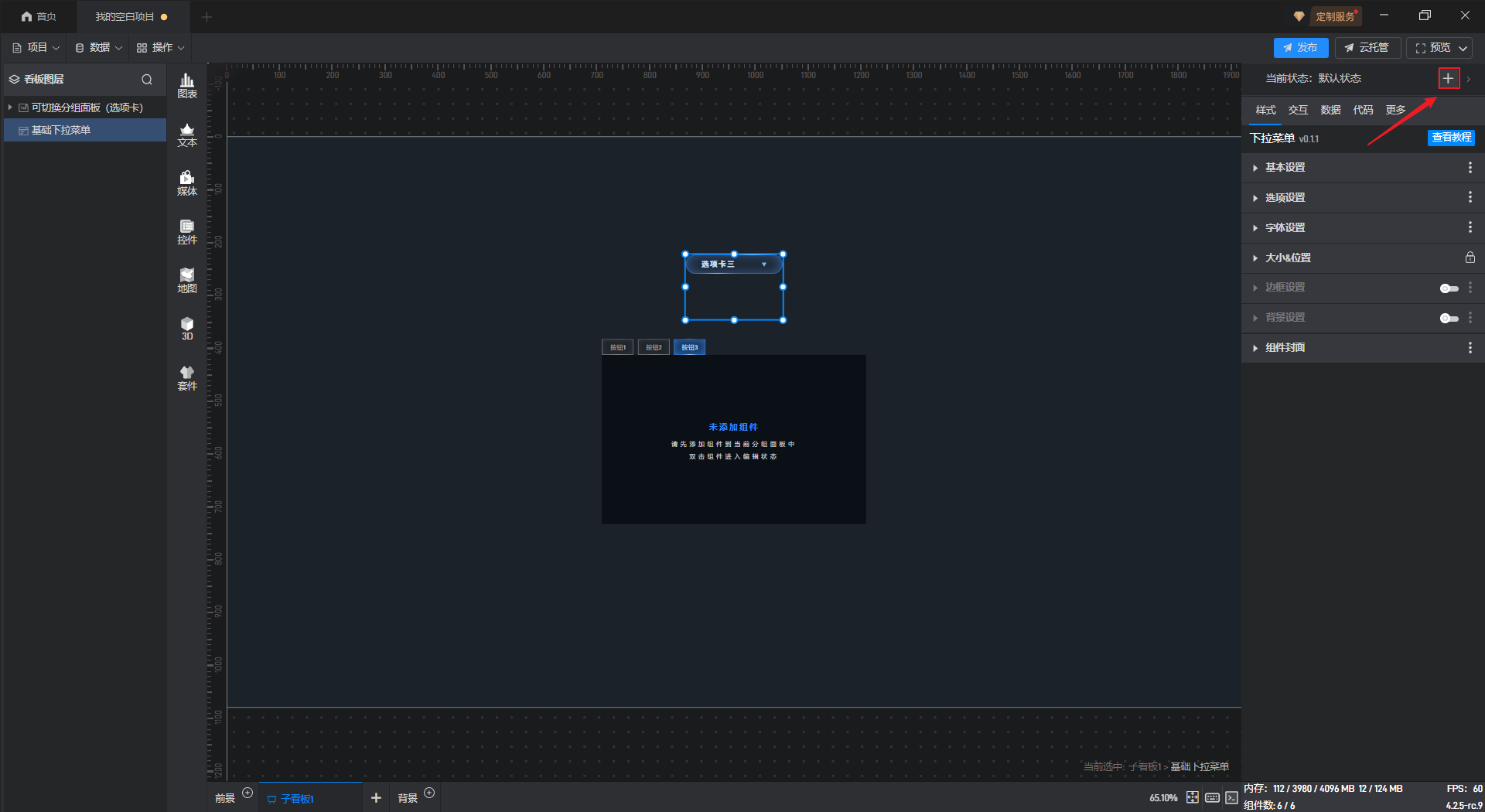Switch to the 交互 interaction tab
This screenshot has width=1485, height=812.
pos(1298,110)
